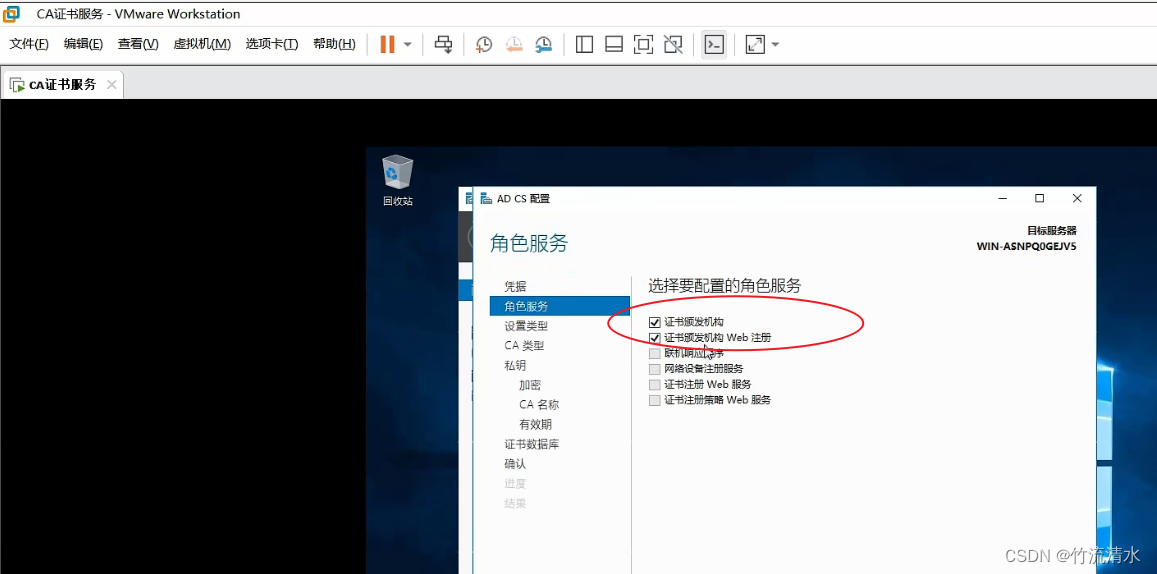Open the 虚拟机(M) menu
The width and height of the screenshot is (1157, 574).
click(201, 44)
